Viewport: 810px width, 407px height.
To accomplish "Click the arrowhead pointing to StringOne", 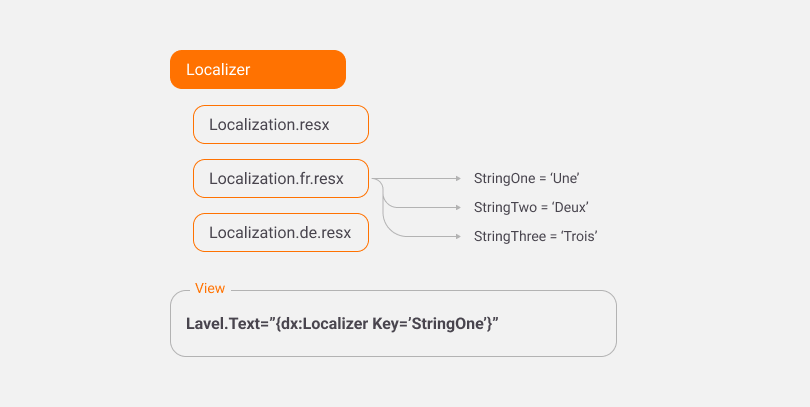I will [x=457, y=179].
